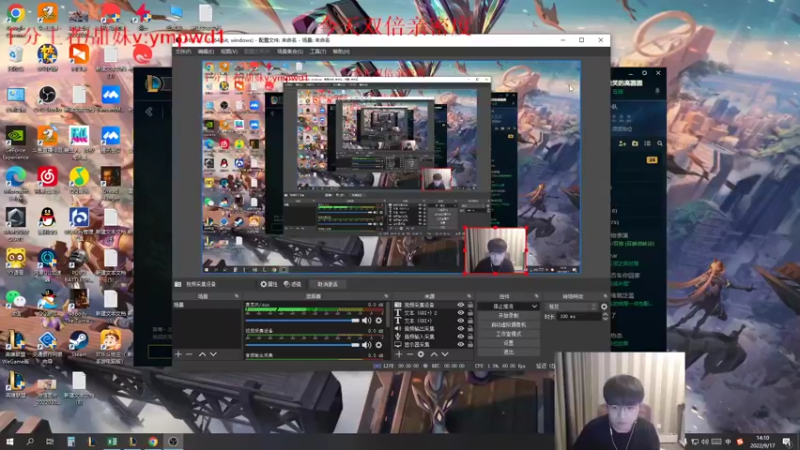Toggle visibility of 文本 (GDI+) 2 source

pos(461,313)
